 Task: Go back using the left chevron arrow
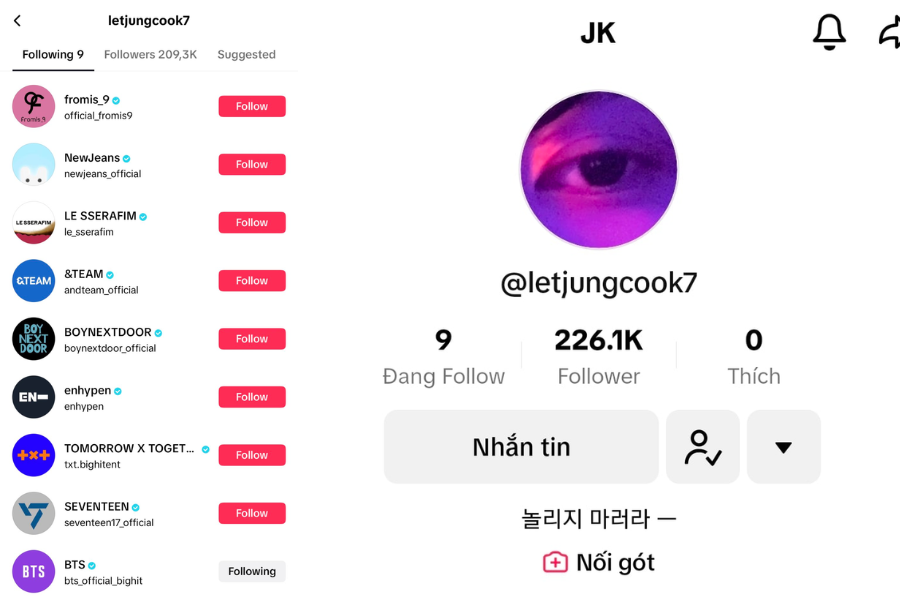click(17, 21)
